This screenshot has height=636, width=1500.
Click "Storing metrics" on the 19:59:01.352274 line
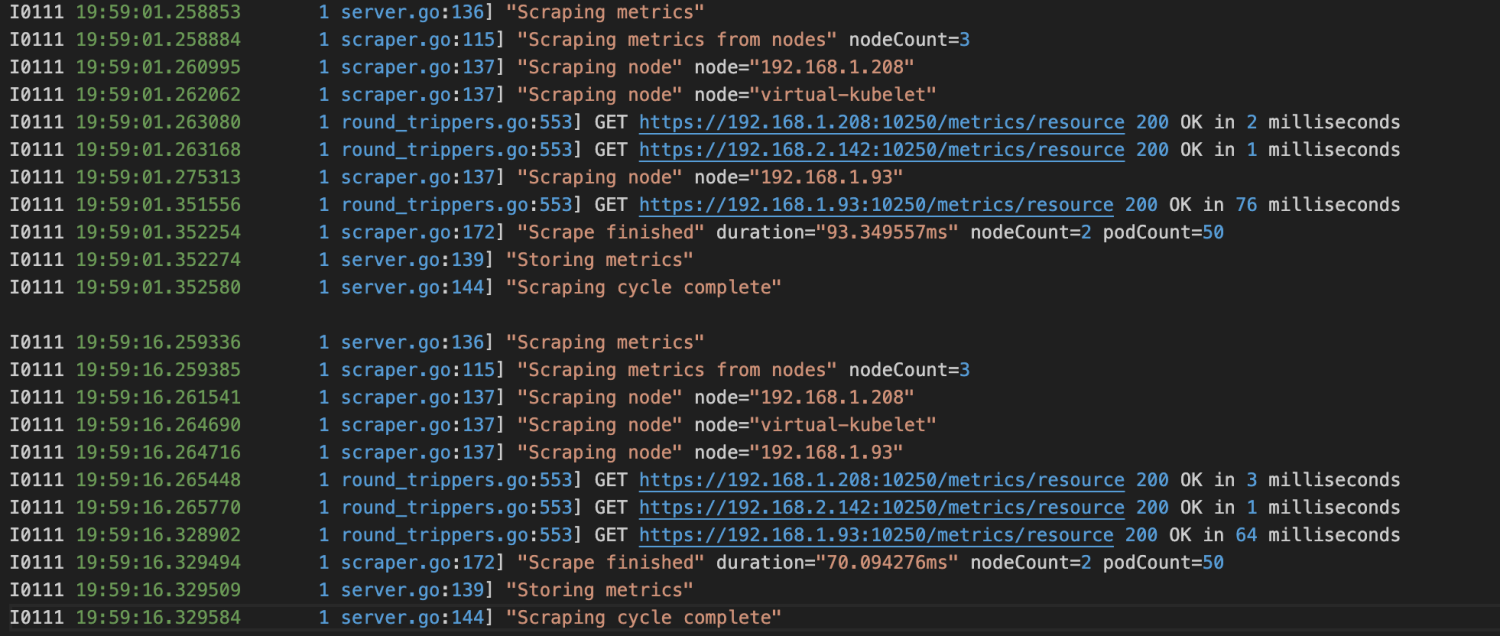point(599,260)
